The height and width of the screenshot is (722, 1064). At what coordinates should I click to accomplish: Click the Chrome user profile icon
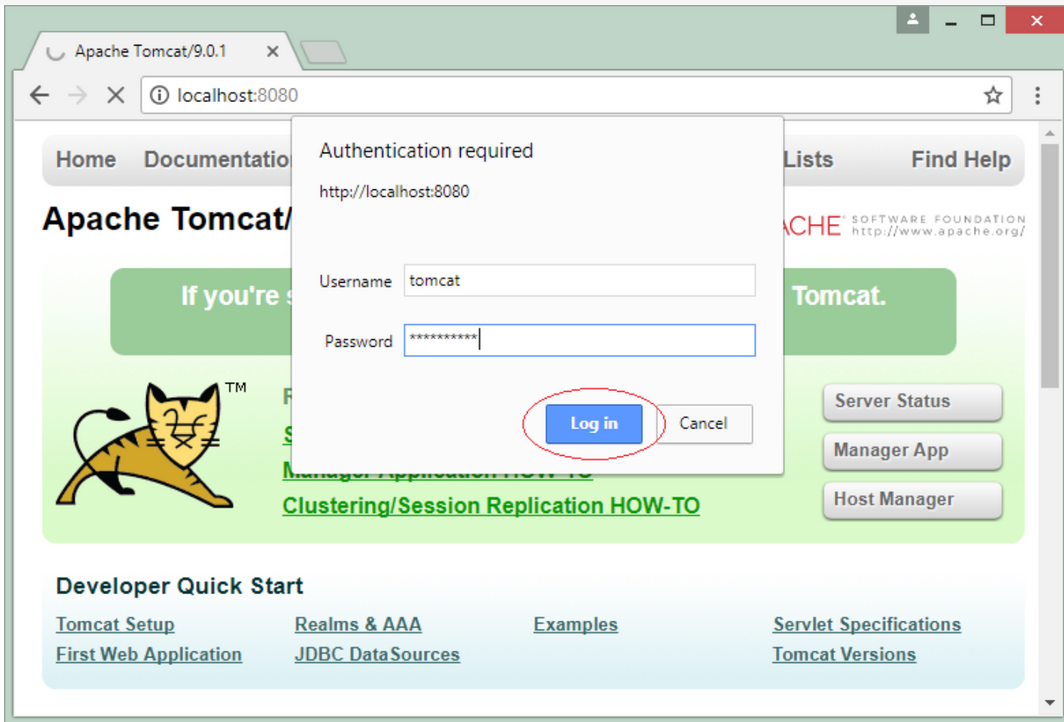(912, 20)
